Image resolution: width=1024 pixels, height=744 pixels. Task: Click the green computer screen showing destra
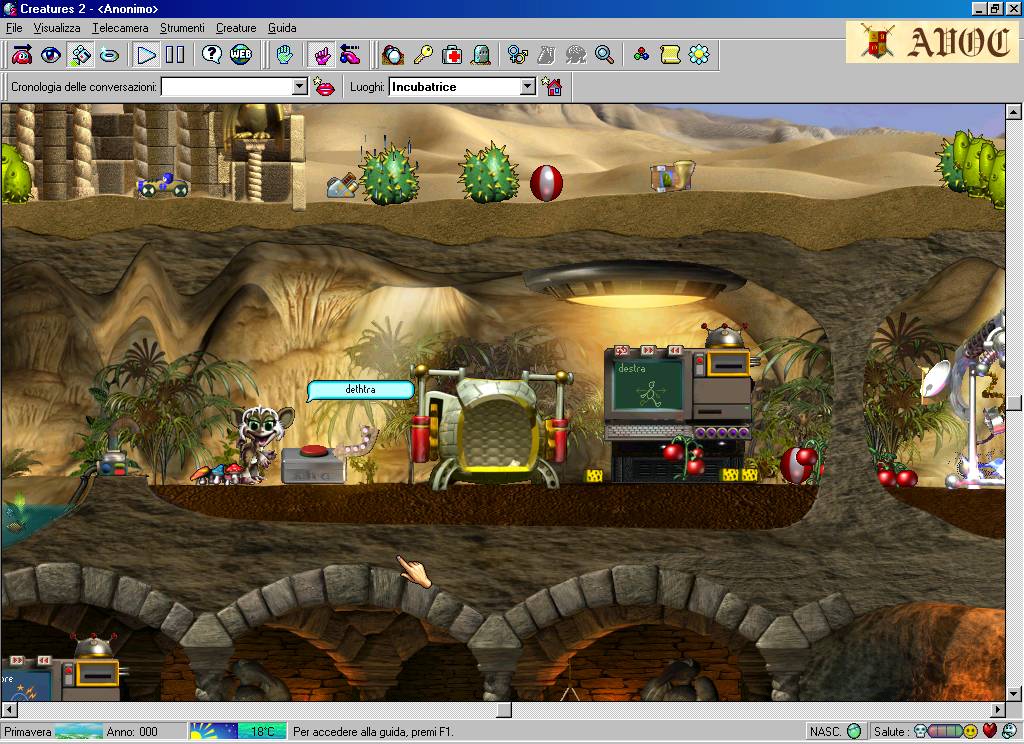point(647,387)
